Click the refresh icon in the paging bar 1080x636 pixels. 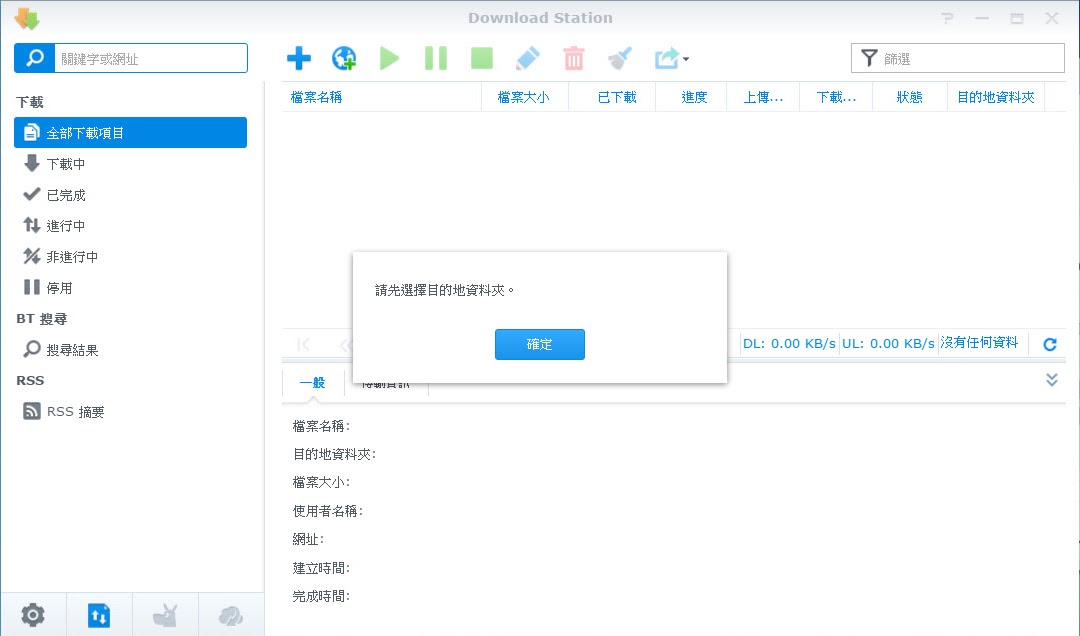pos(1050,344)
